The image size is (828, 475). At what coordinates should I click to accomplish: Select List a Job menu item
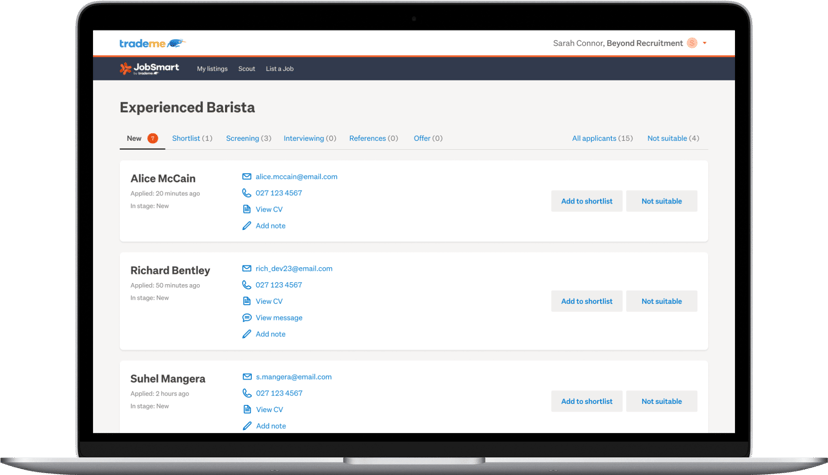coord(280,69)
